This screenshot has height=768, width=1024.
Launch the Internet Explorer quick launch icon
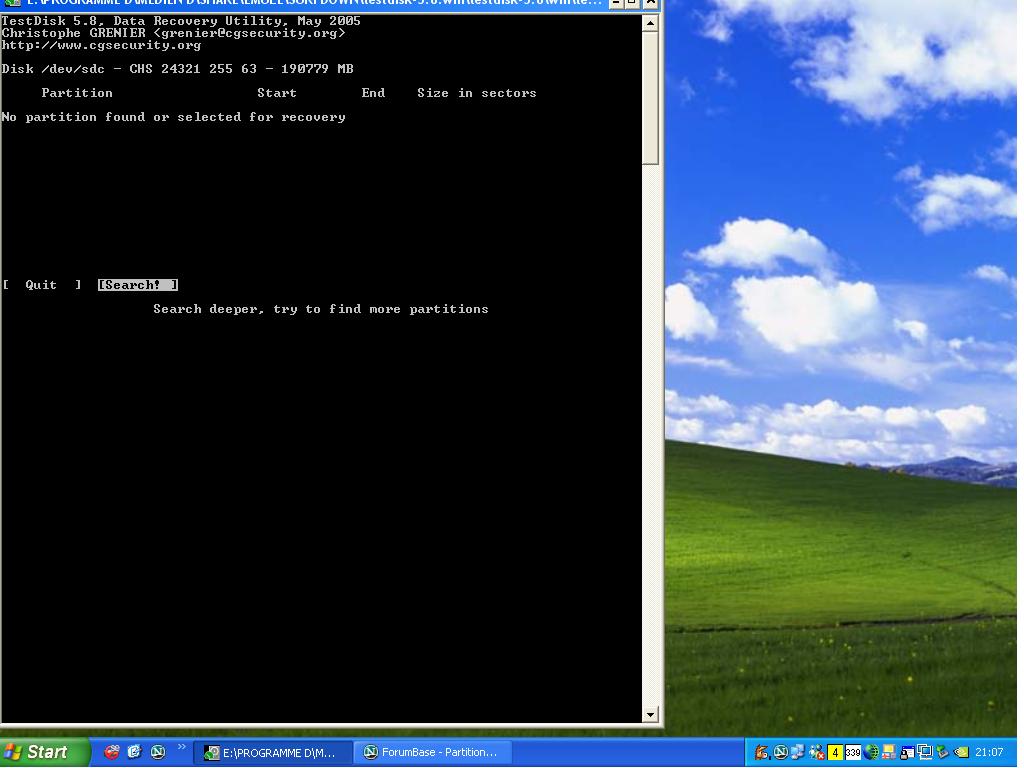click(x=135, y=752)
